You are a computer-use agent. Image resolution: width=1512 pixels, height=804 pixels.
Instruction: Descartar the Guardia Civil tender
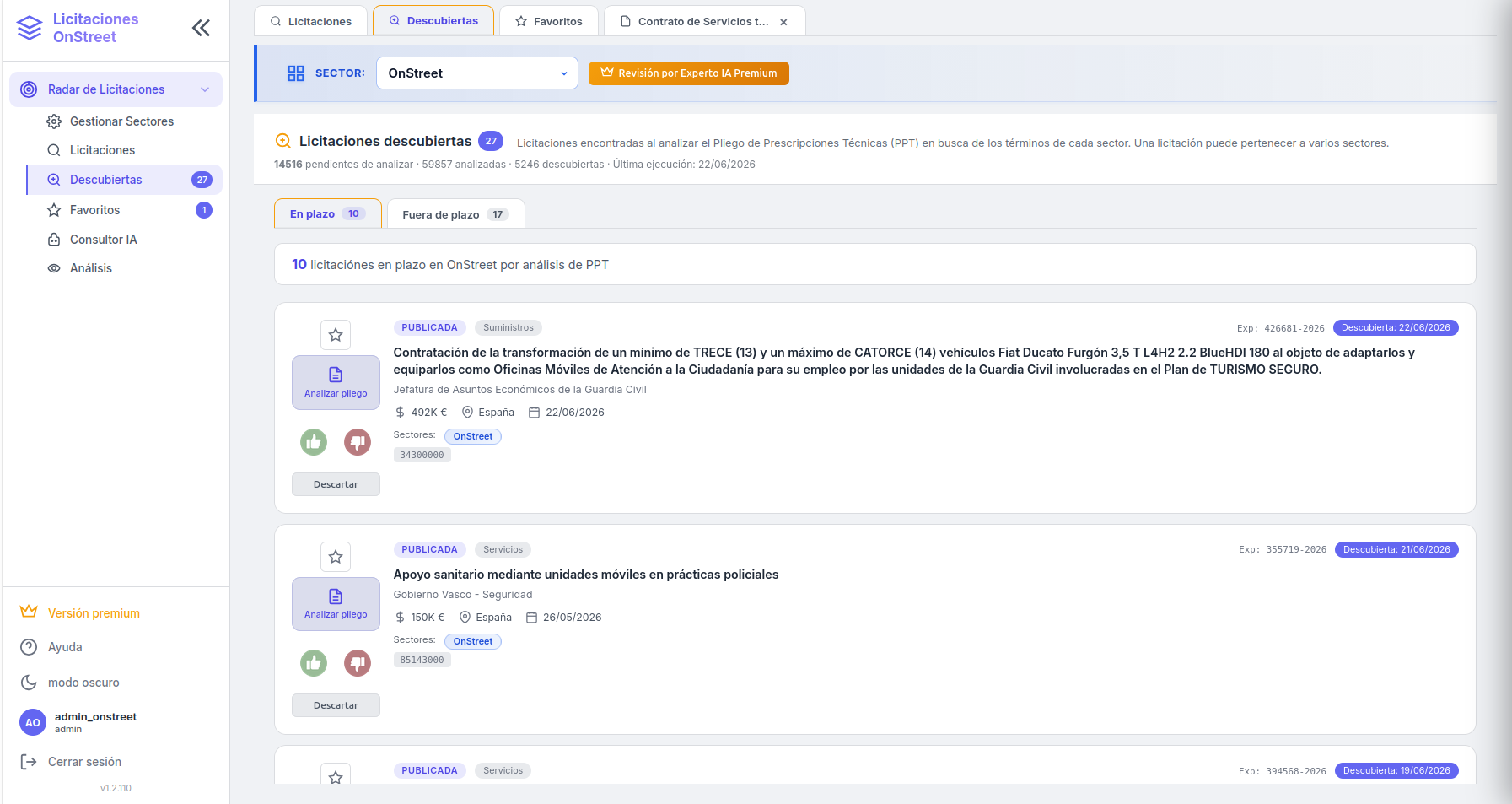(336, 484)
